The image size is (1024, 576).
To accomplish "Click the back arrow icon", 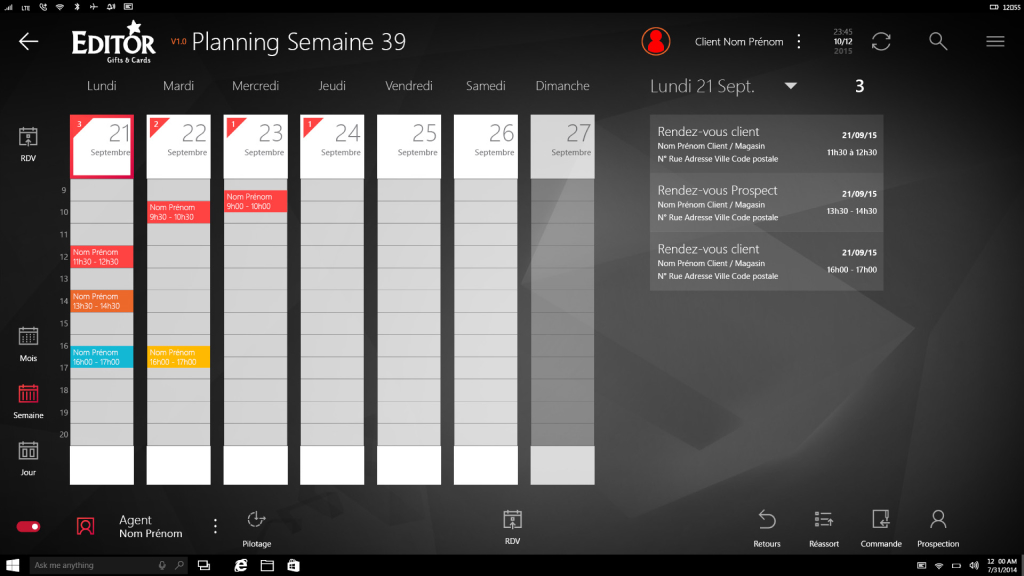I will pos(29,41).
